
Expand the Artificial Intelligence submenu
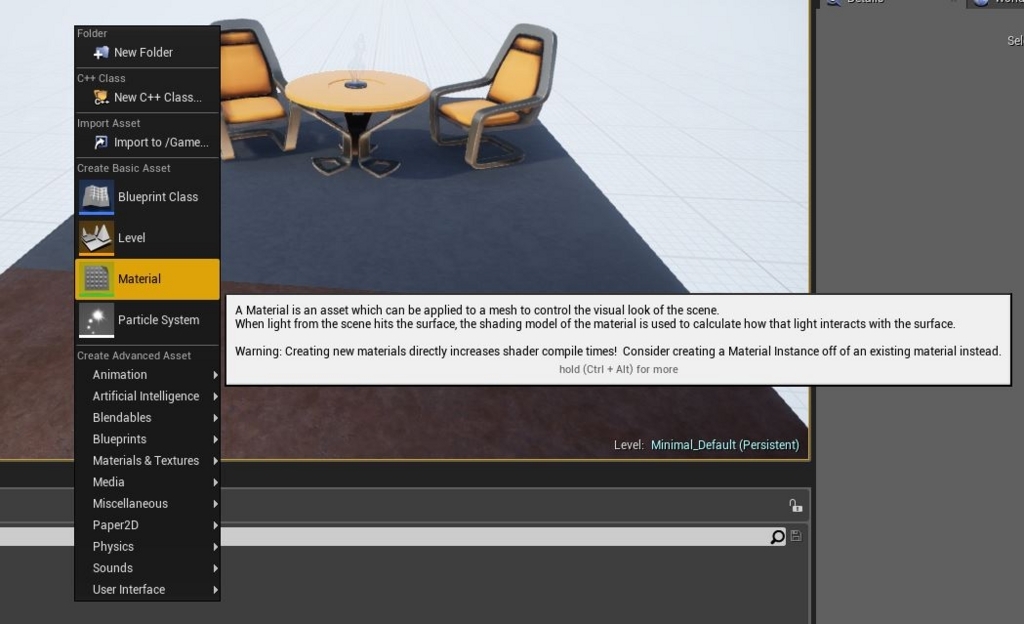(147, 396)
